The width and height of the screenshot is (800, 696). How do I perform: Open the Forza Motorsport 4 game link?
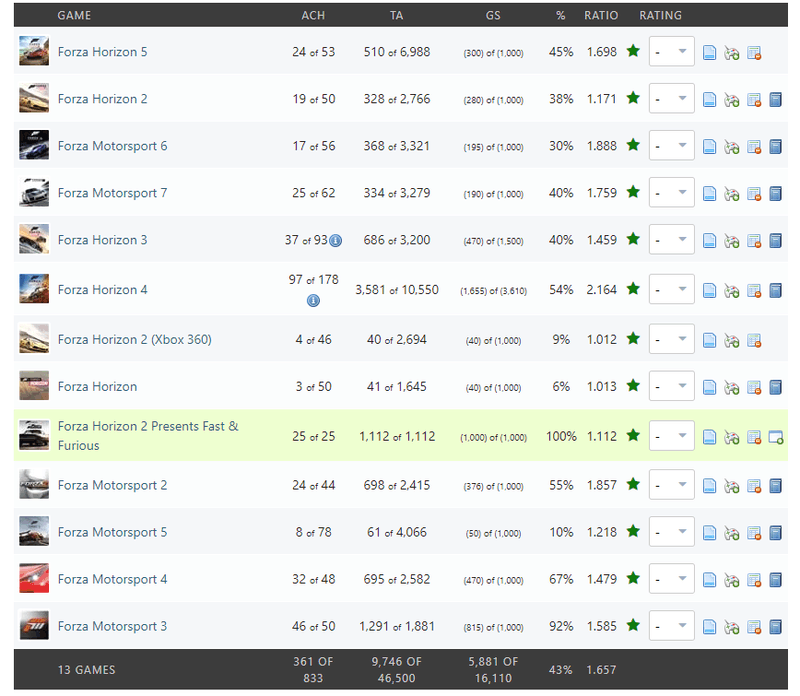112,579
